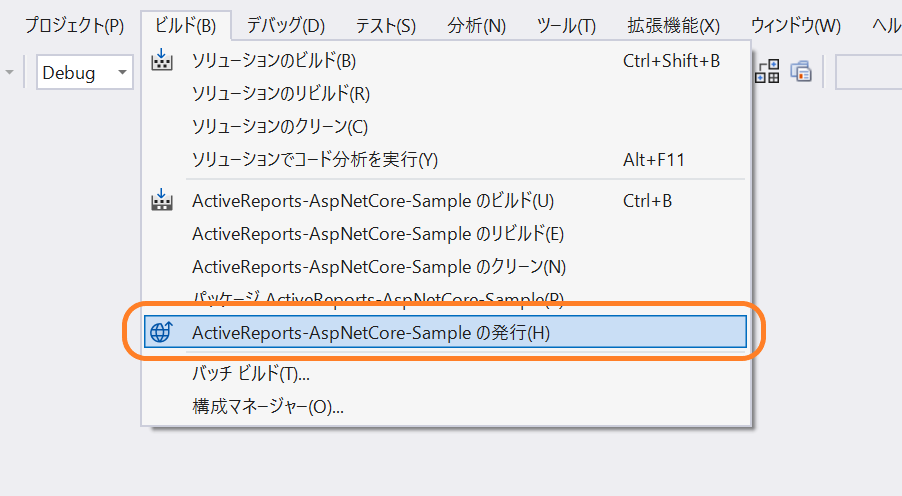Image resolution: width=902 pixels, height=496 pixels.
Task: Click the Ctrl+Shift+B shortcut text
Action: [x=671, y=61]
